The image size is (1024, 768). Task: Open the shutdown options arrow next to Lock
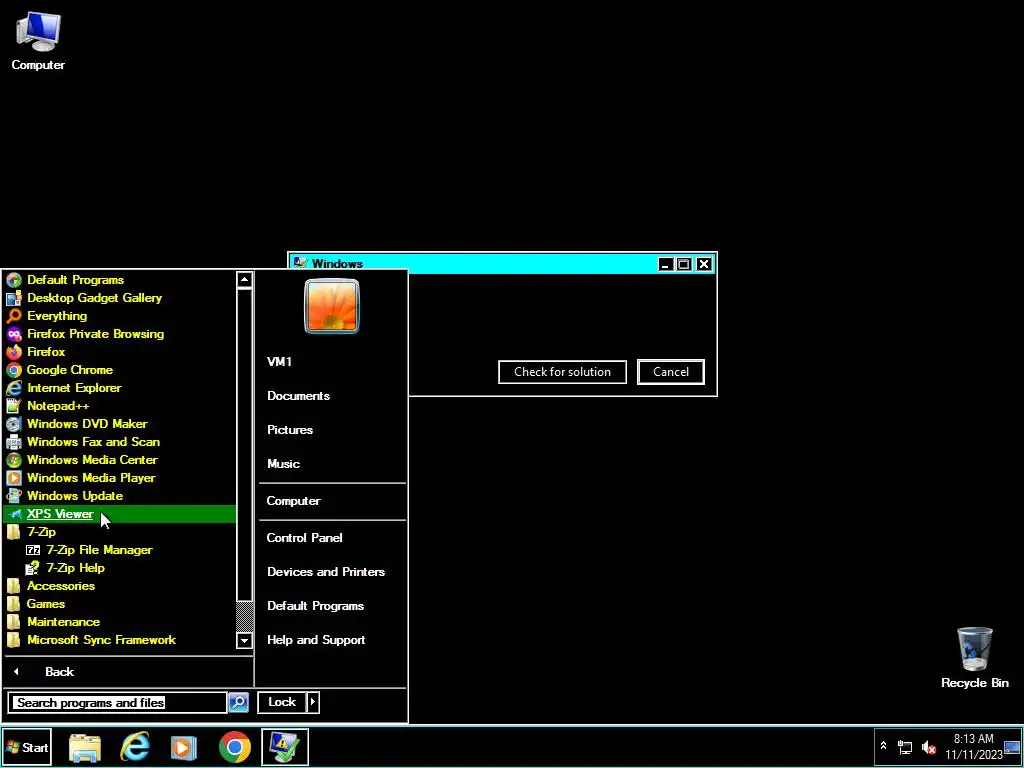(x=313, y=702)
